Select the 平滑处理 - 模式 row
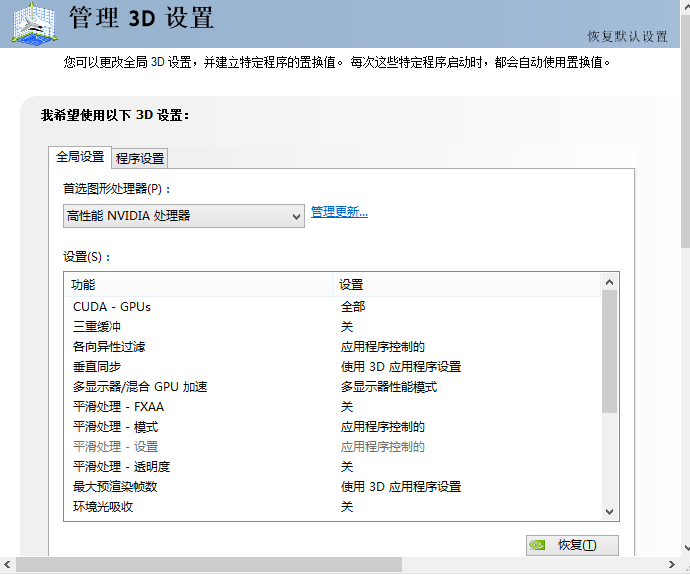Image resolution: width=690 pixels, height=575 pixels. pyautogui.click(x=333, y=427)
